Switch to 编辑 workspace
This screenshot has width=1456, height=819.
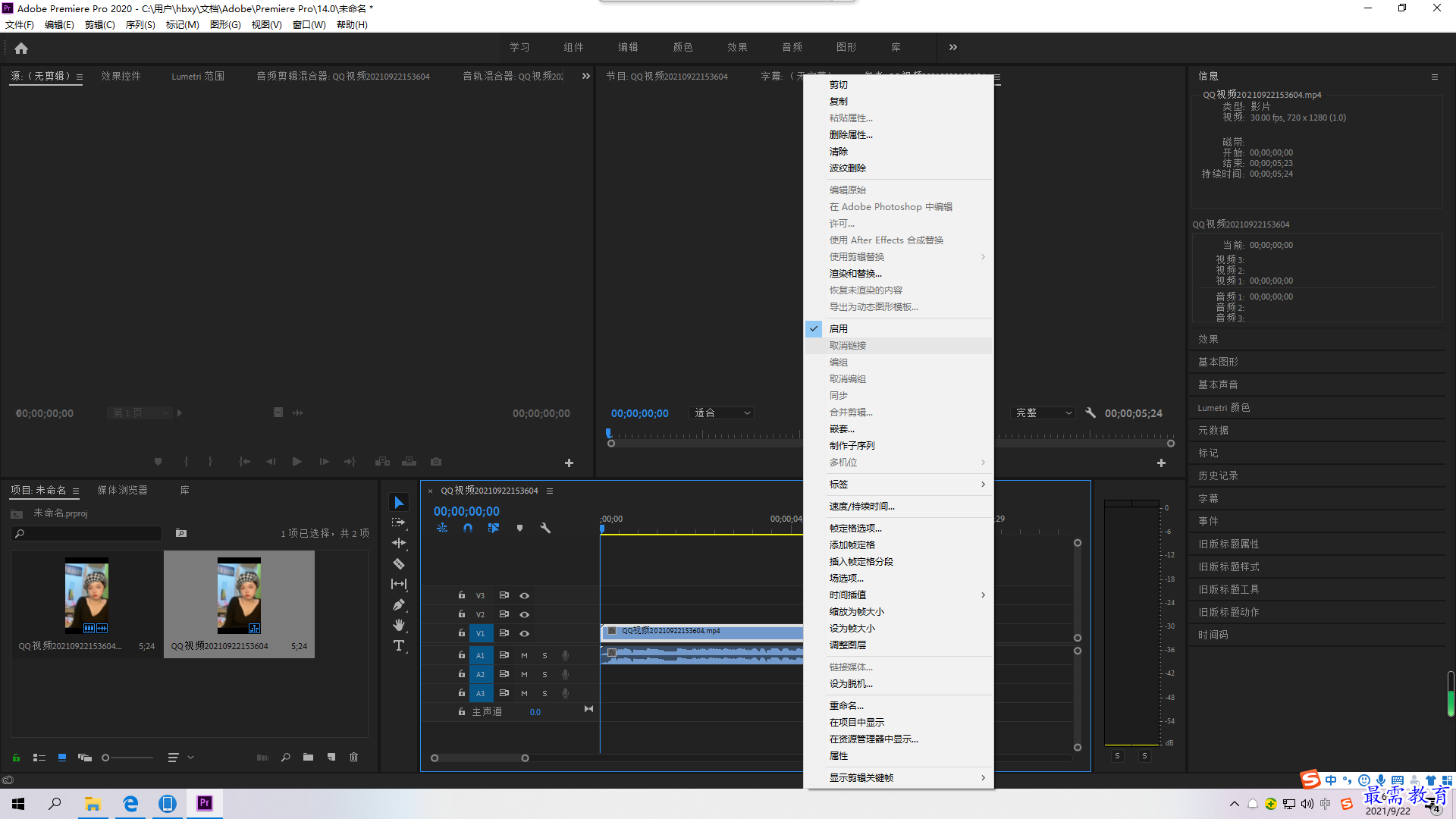pos(628,47)
